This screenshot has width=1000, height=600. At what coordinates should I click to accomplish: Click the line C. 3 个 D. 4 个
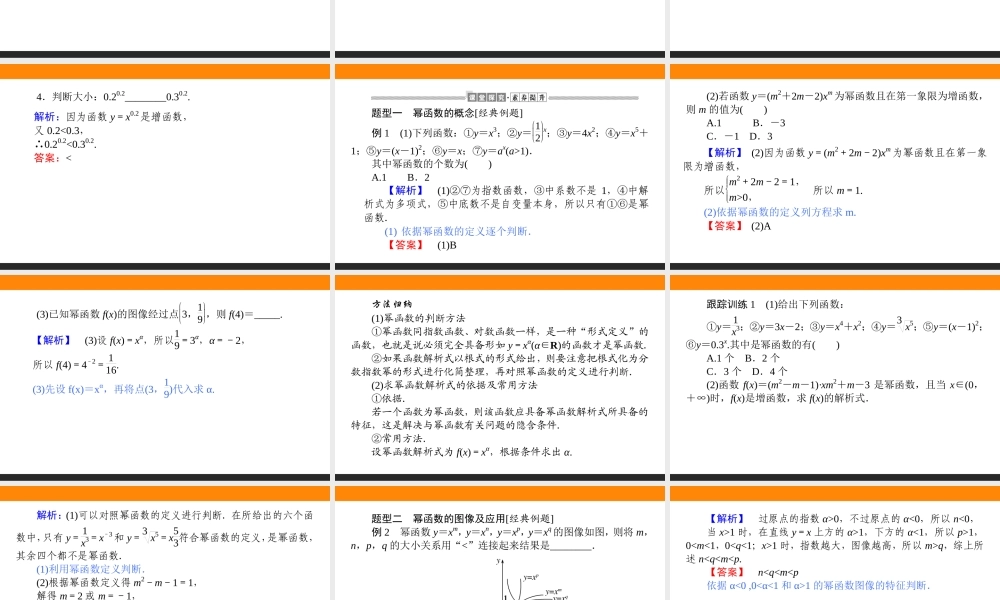[x=747, y=372]
